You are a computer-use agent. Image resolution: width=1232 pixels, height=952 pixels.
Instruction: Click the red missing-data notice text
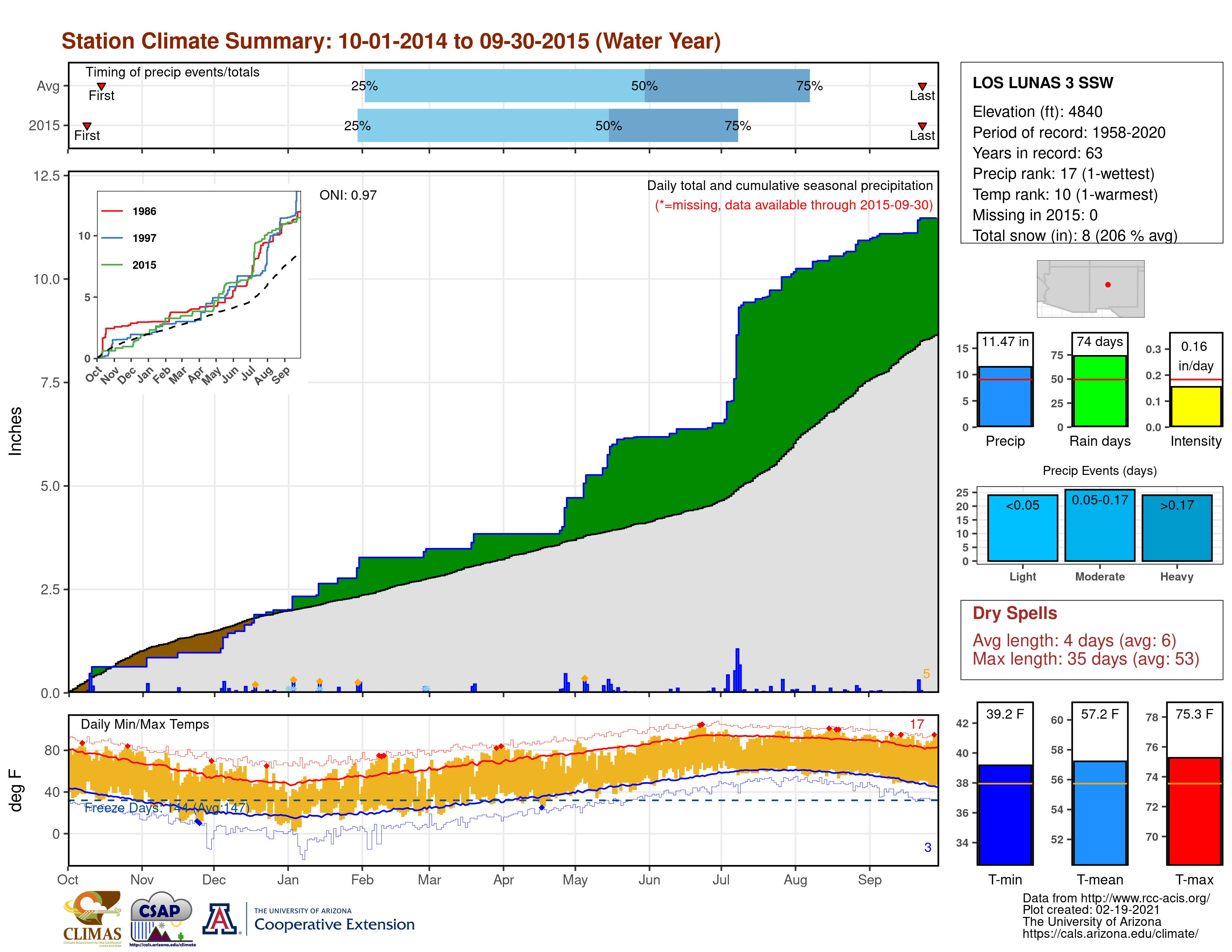[x=794, y=205]
